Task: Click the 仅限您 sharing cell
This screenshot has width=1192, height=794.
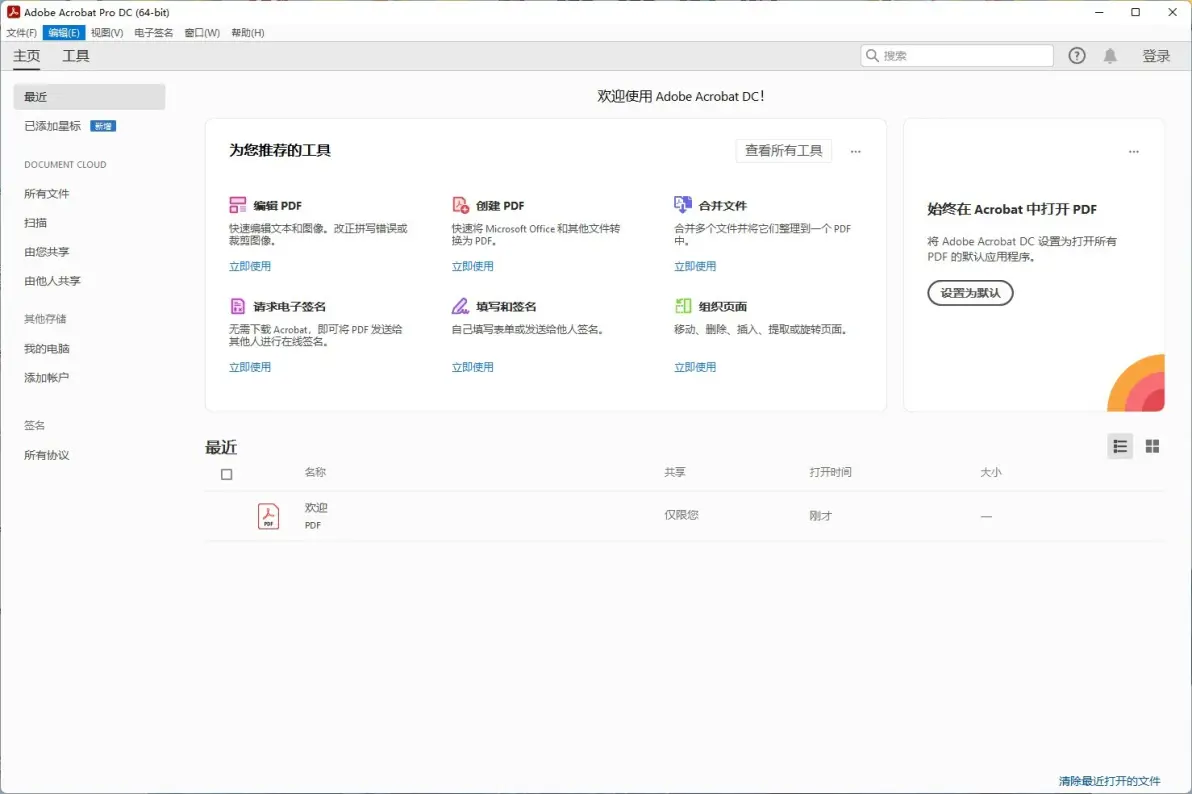Action: 681,515
